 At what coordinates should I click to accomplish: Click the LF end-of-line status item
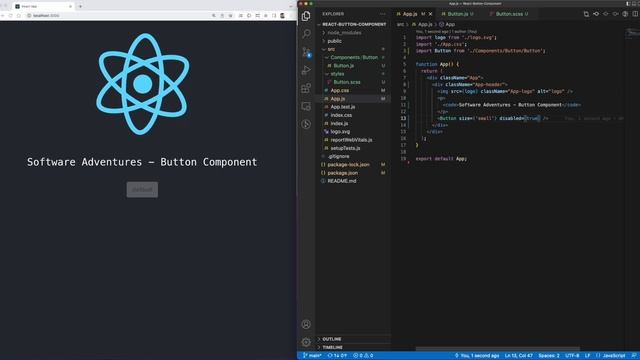[x=587, y=356]
